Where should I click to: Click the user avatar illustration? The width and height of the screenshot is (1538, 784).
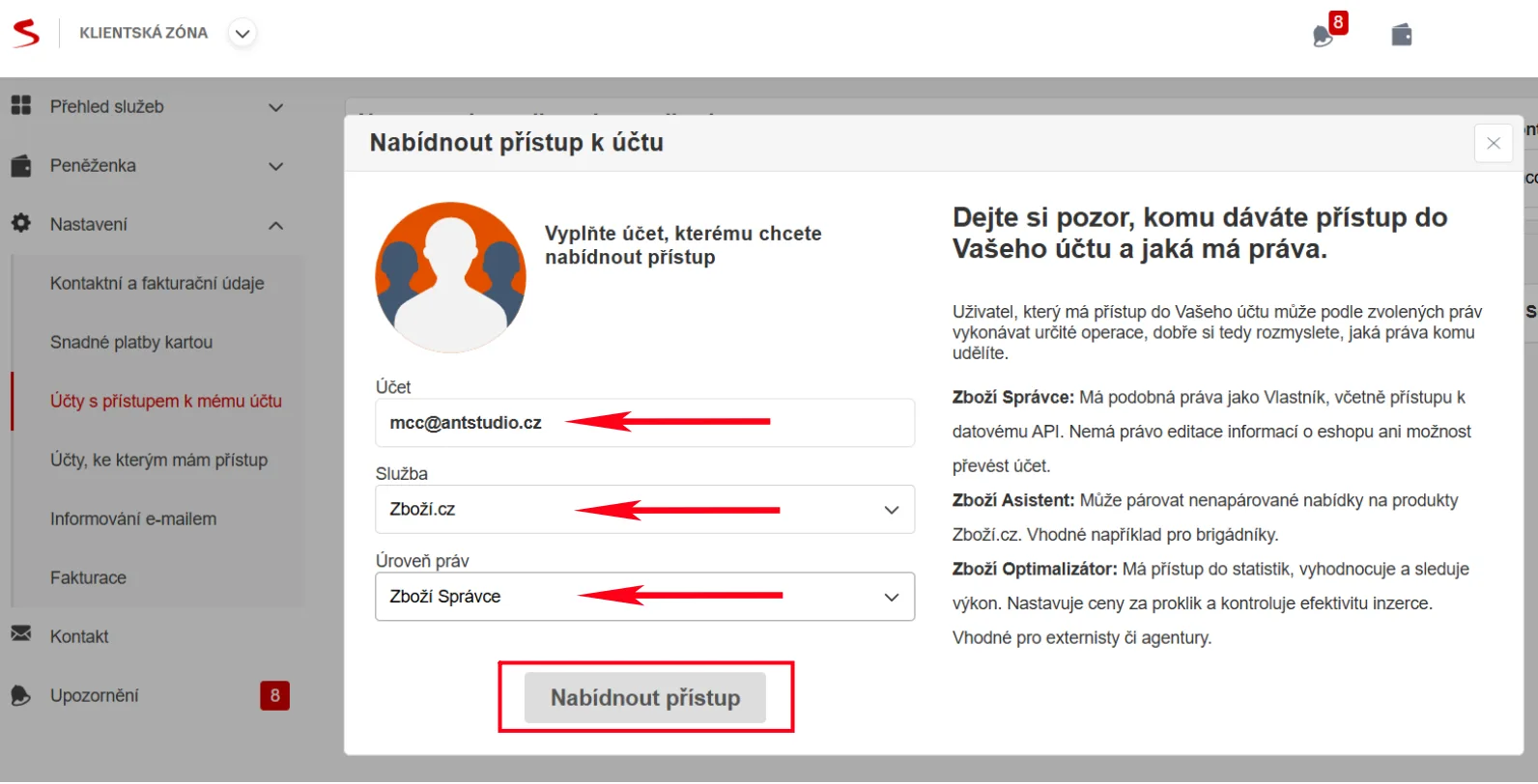(x=451, y=277)
